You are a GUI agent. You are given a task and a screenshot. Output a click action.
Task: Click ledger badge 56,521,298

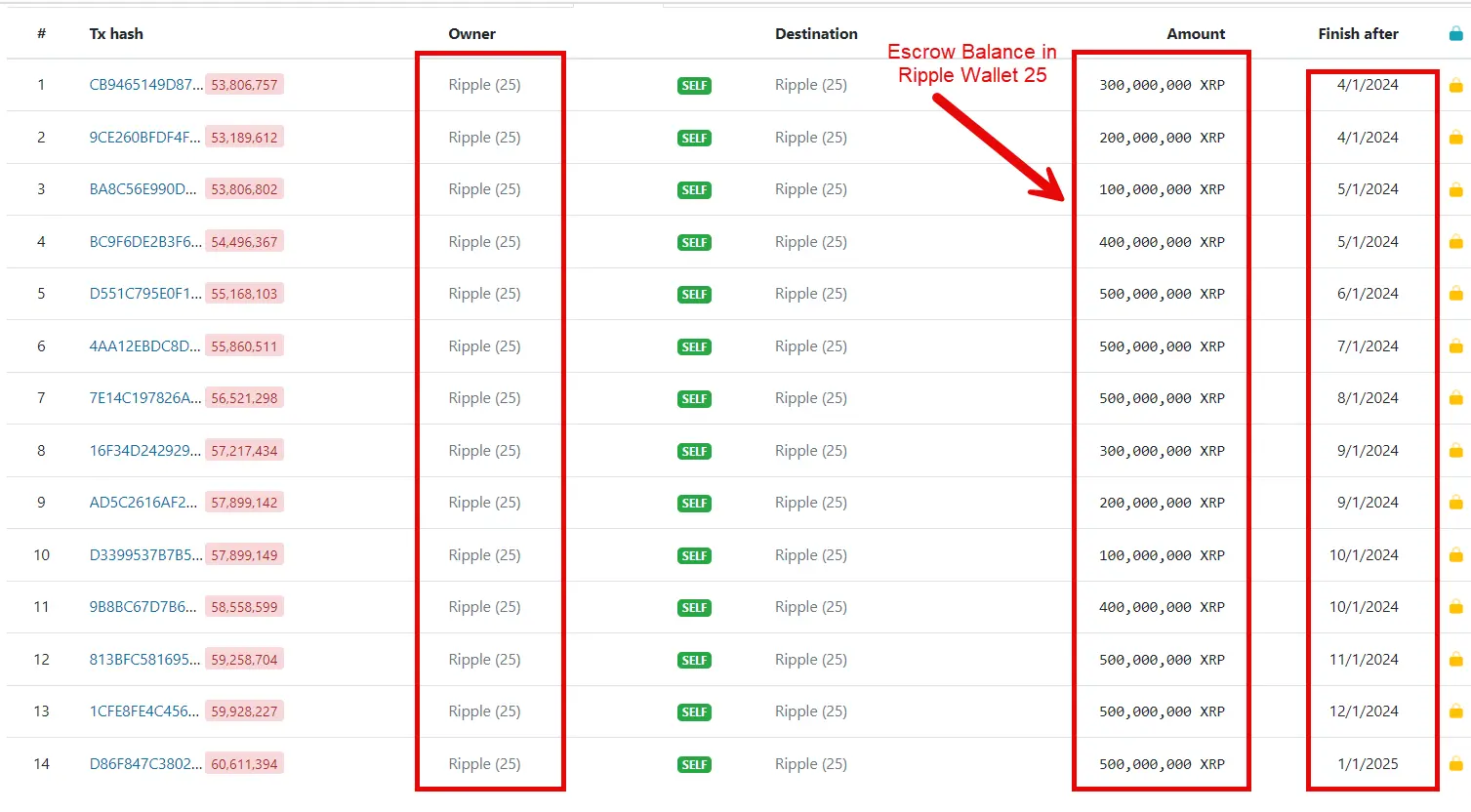tap(244, 398)
